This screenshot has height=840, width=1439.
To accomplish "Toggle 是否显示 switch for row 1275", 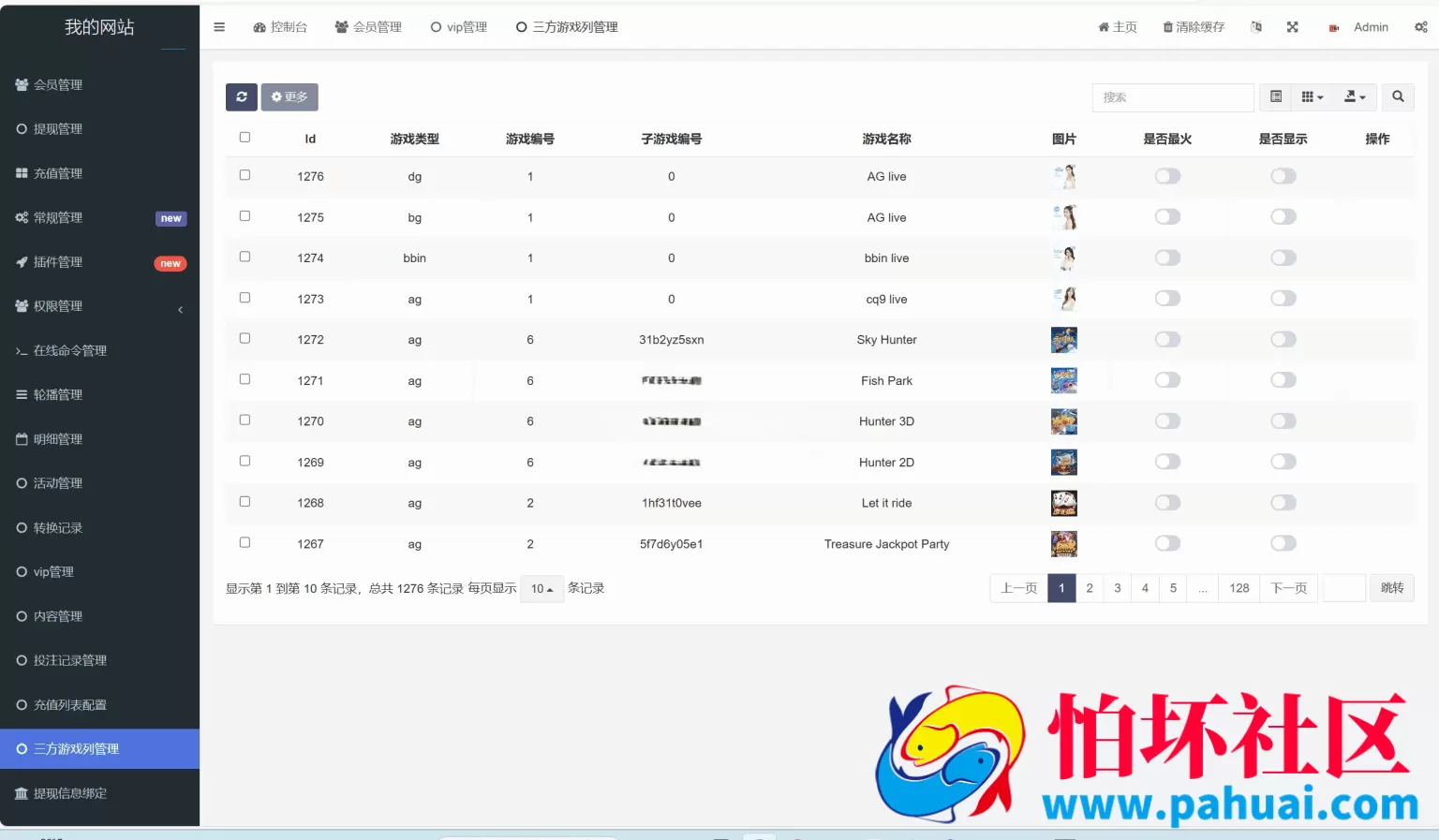I will pos(1283,217).
